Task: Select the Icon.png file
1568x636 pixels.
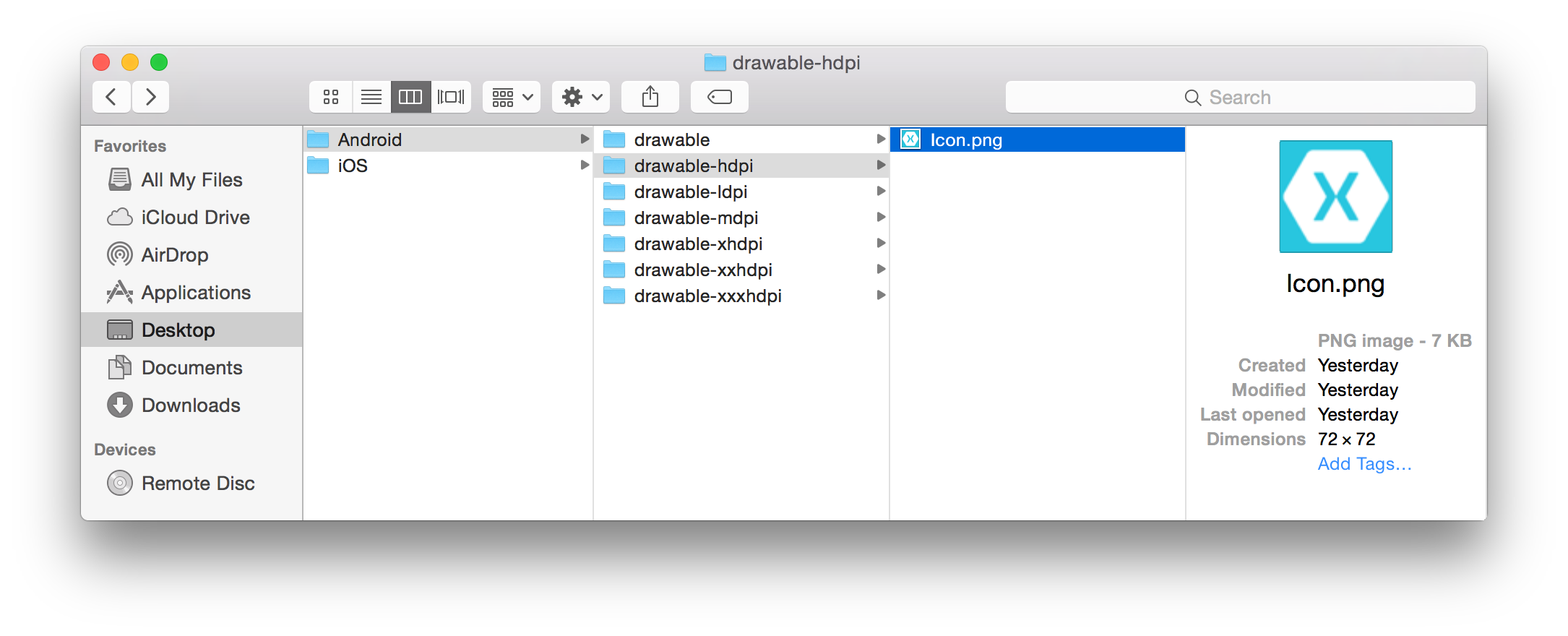Action: [965, 140]
